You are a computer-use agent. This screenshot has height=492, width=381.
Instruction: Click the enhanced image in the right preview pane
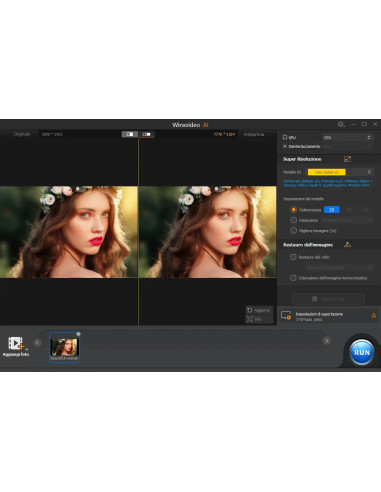tap(208, 232)
